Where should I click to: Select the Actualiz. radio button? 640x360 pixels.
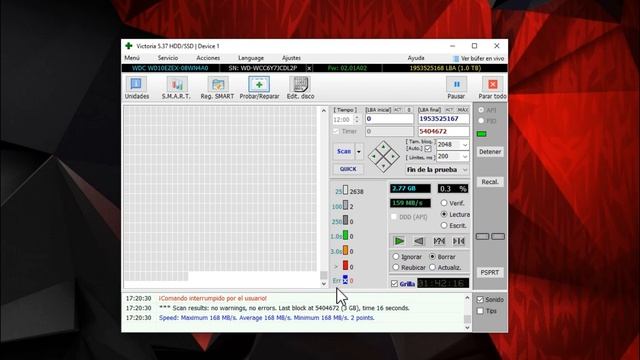(x=432, y=267)
